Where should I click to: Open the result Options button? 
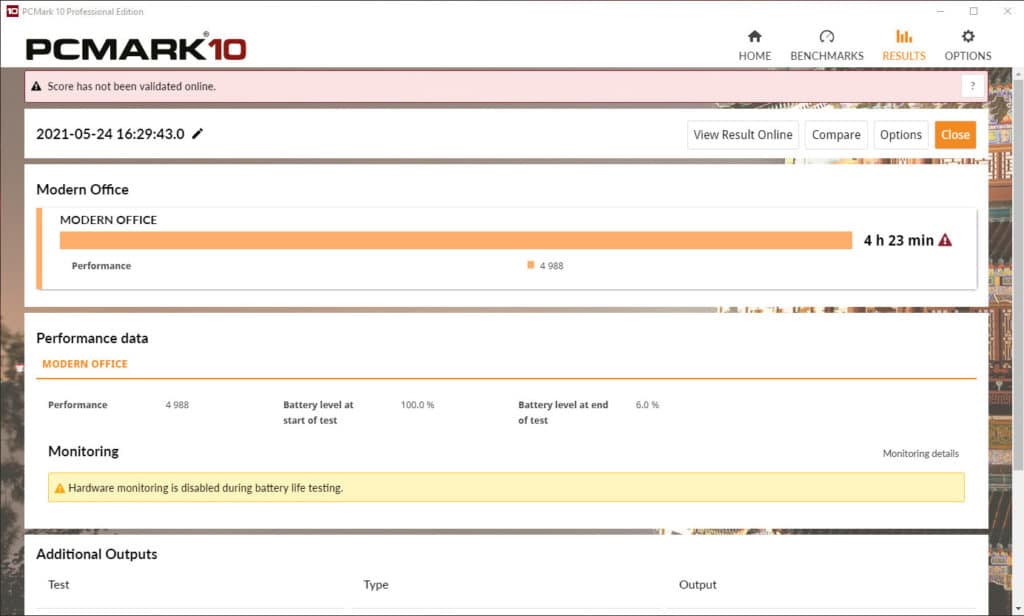(901, 135)
